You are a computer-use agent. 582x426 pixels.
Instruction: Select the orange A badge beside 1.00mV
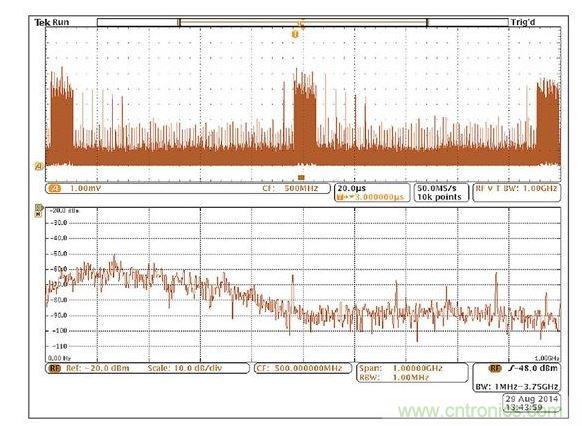coord(55,189)
